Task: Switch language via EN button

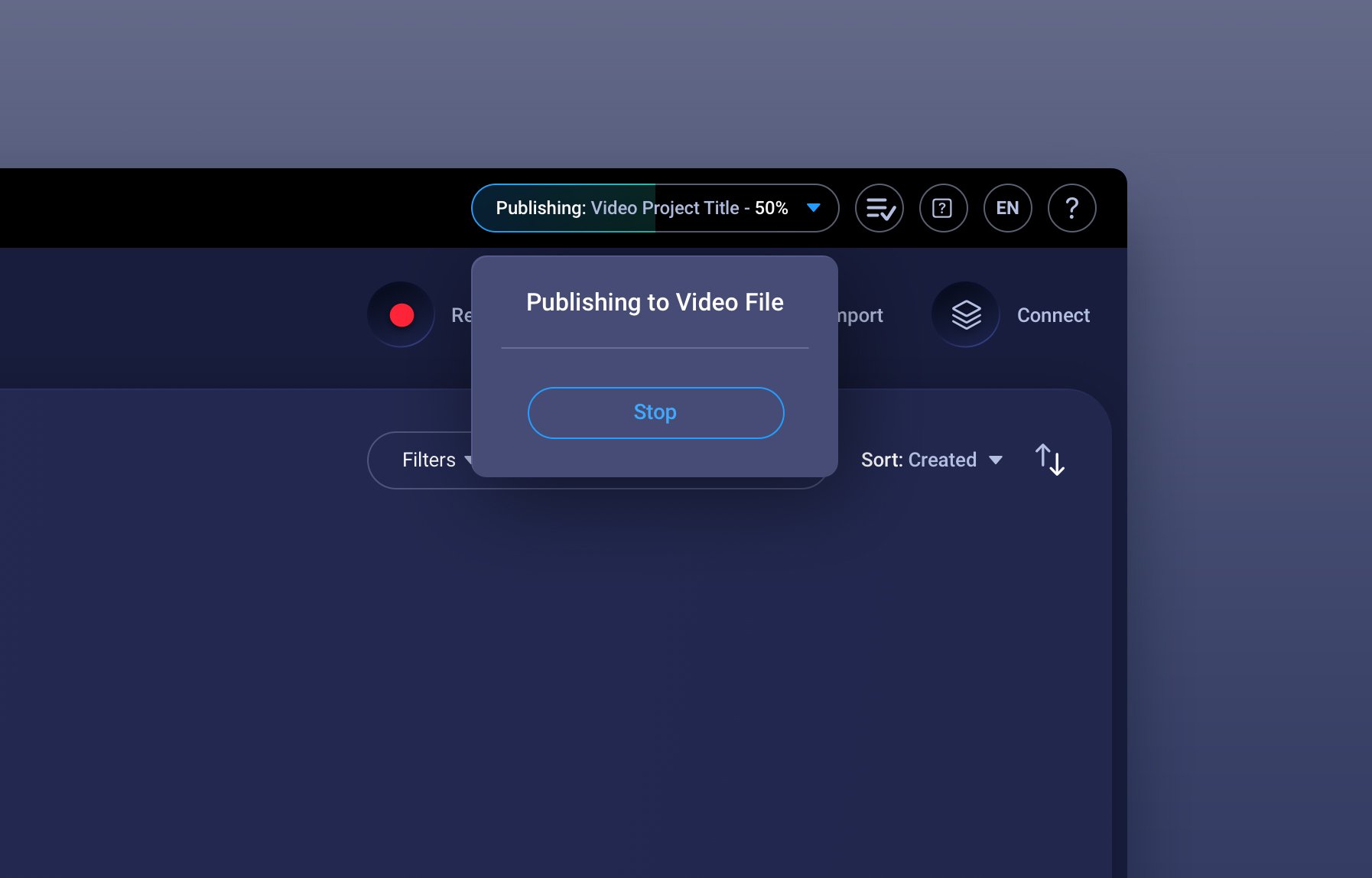Action: coord(1007,208)
